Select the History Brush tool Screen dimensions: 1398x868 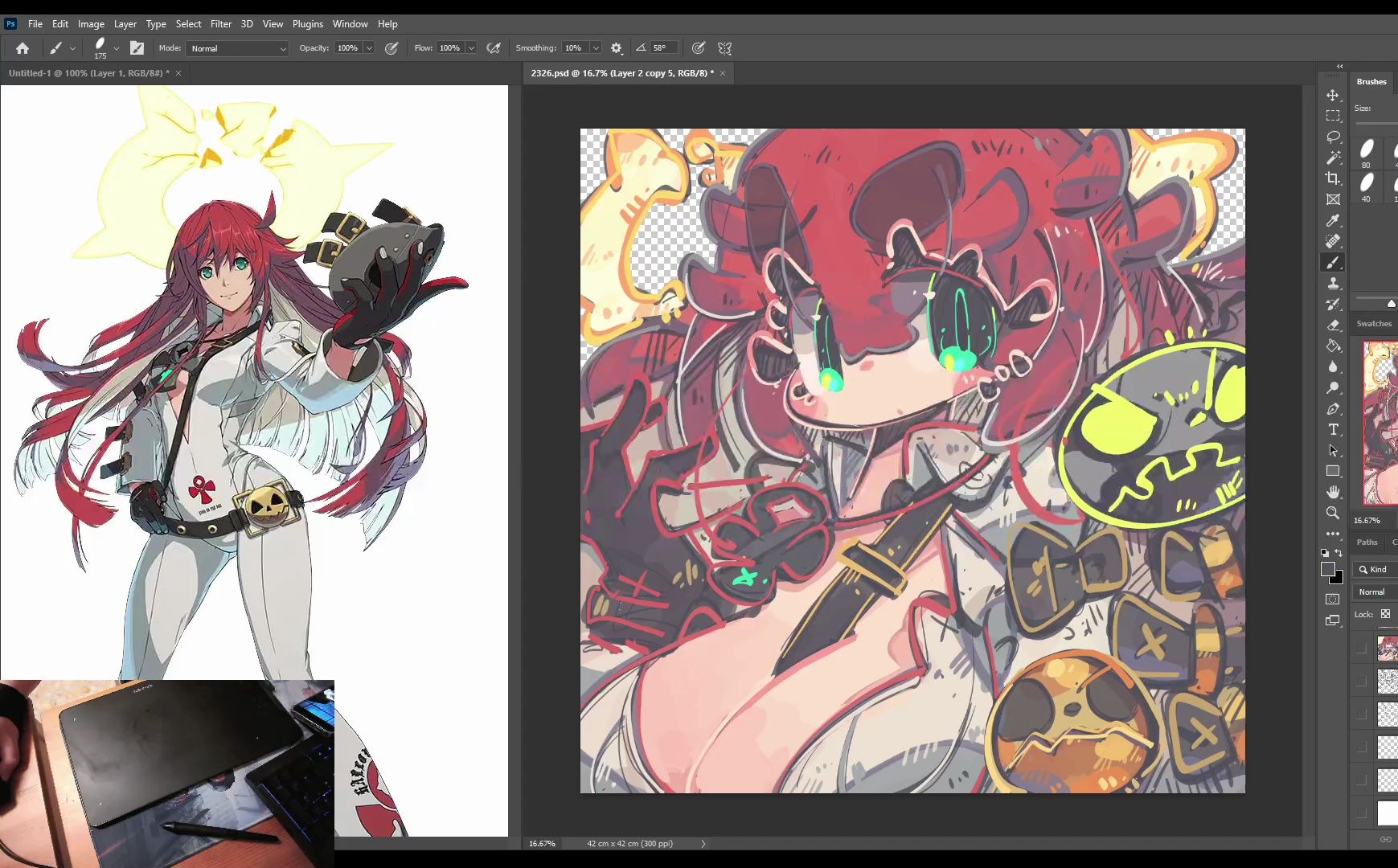(x=1333, y=304)
